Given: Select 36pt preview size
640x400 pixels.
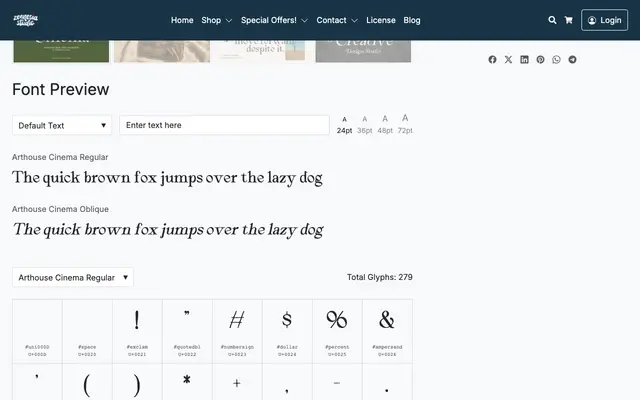Looking at the screenshot, I should [364, 125].
